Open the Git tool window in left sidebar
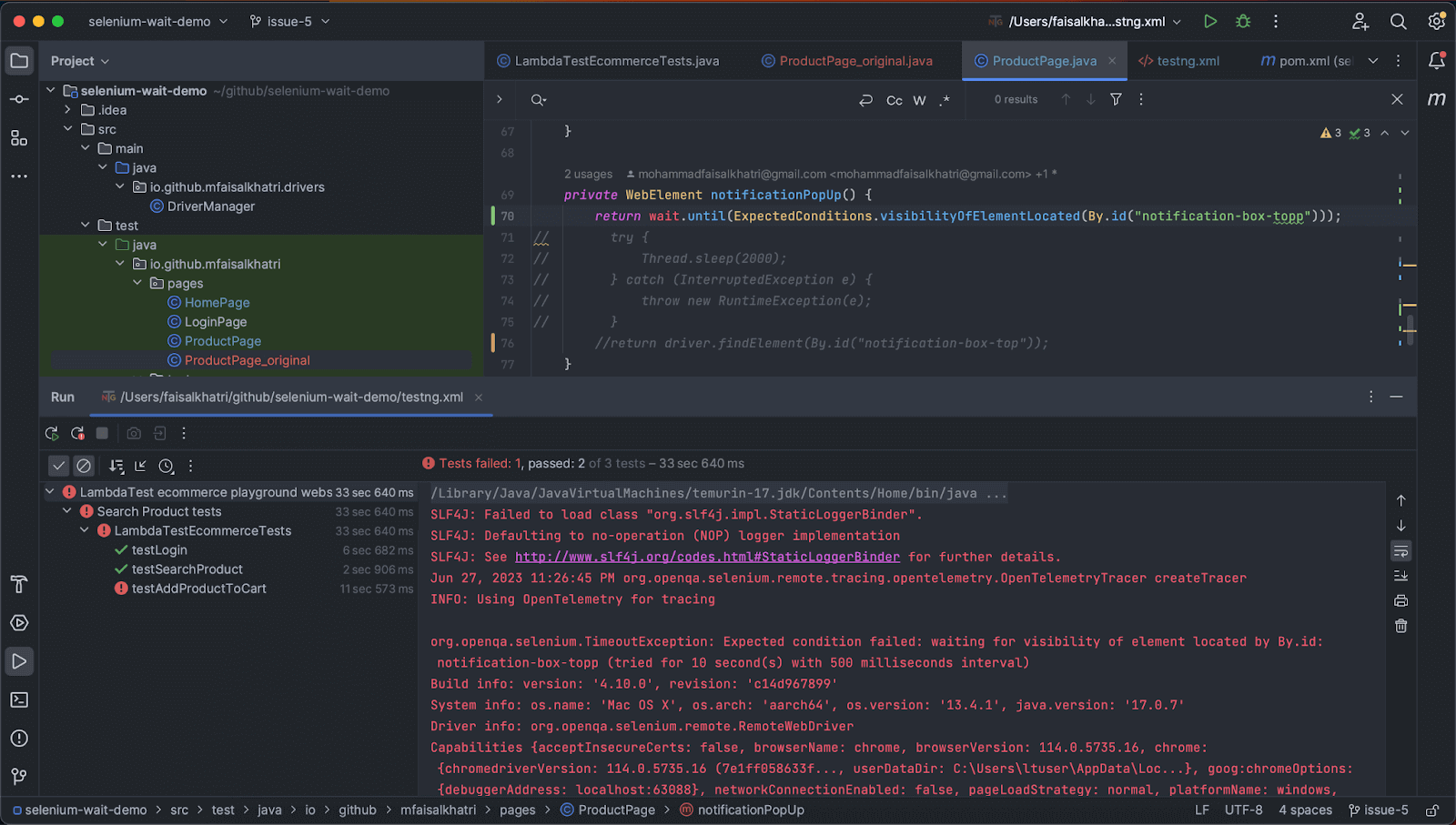 pos(18,776)
